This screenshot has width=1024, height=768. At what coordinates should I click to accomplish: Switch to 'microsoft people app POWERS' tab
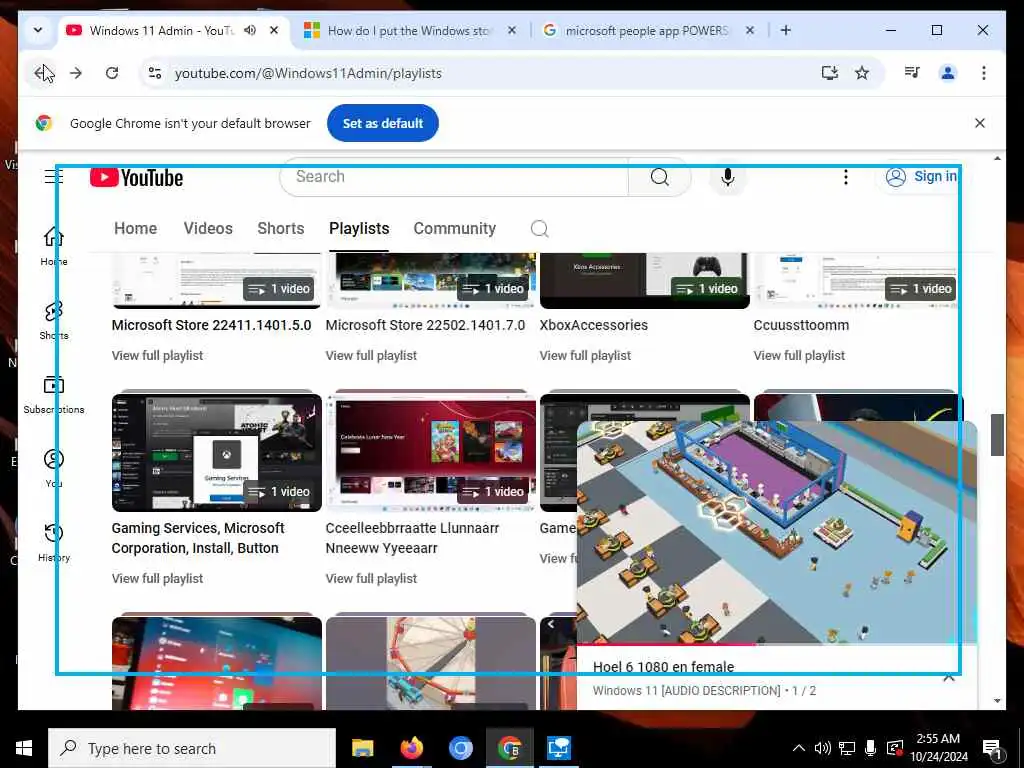[647, 31]
